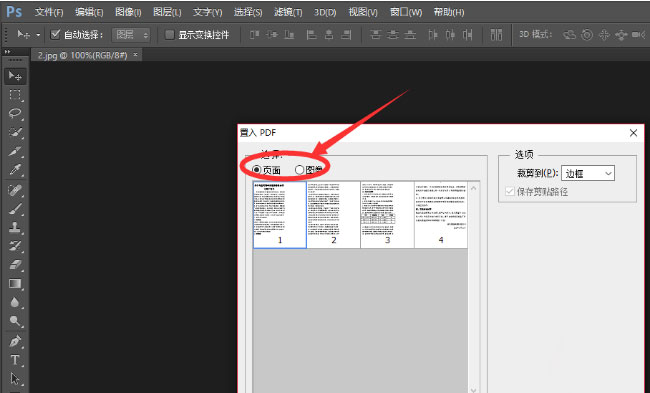Image resolution: width=650 pixels, height=393 pixels.
Task: Click distribute bottom edges icon
Action: pyautogui.click(x=410, y=35)
